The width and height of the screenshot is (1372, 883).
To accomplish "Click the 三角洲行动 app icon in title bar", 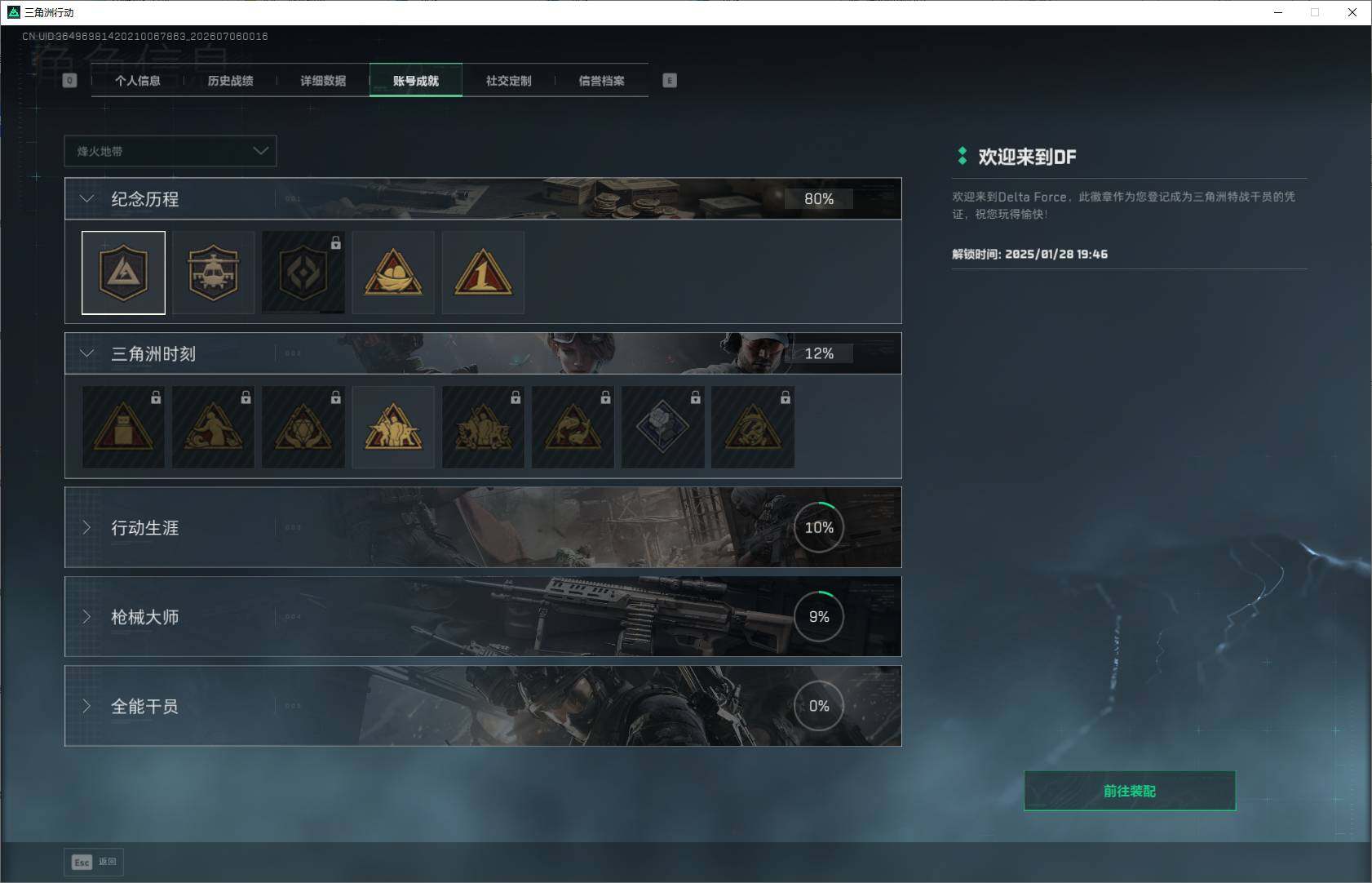I will coord(13,12).
